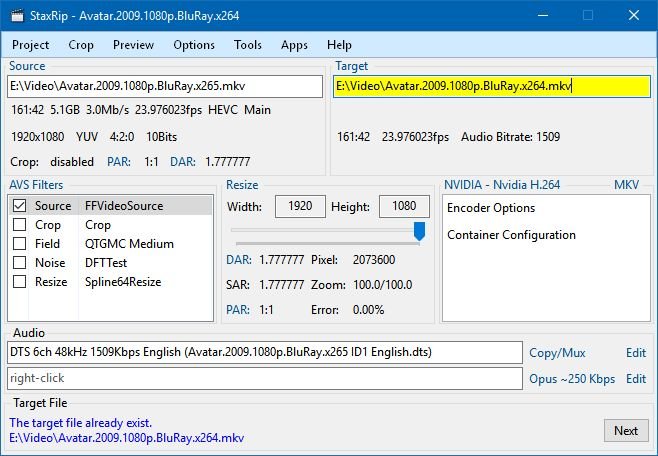Click the source PAR link
Image resolution: width=658 pixels, height=456 pixels.
tap(119, 162)
